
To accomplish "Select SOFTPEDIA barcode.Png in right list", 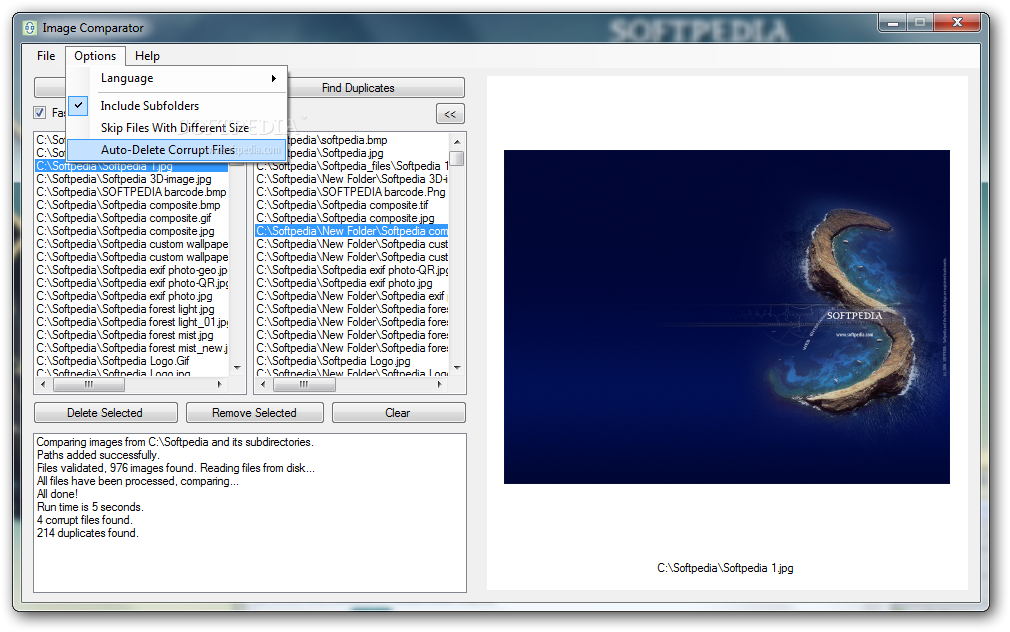I will coord(352,192).
